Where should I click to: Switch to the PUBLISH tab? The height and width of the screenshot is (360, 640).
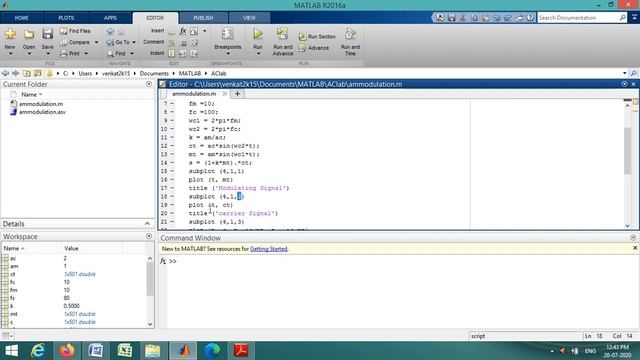click(203, 18)
